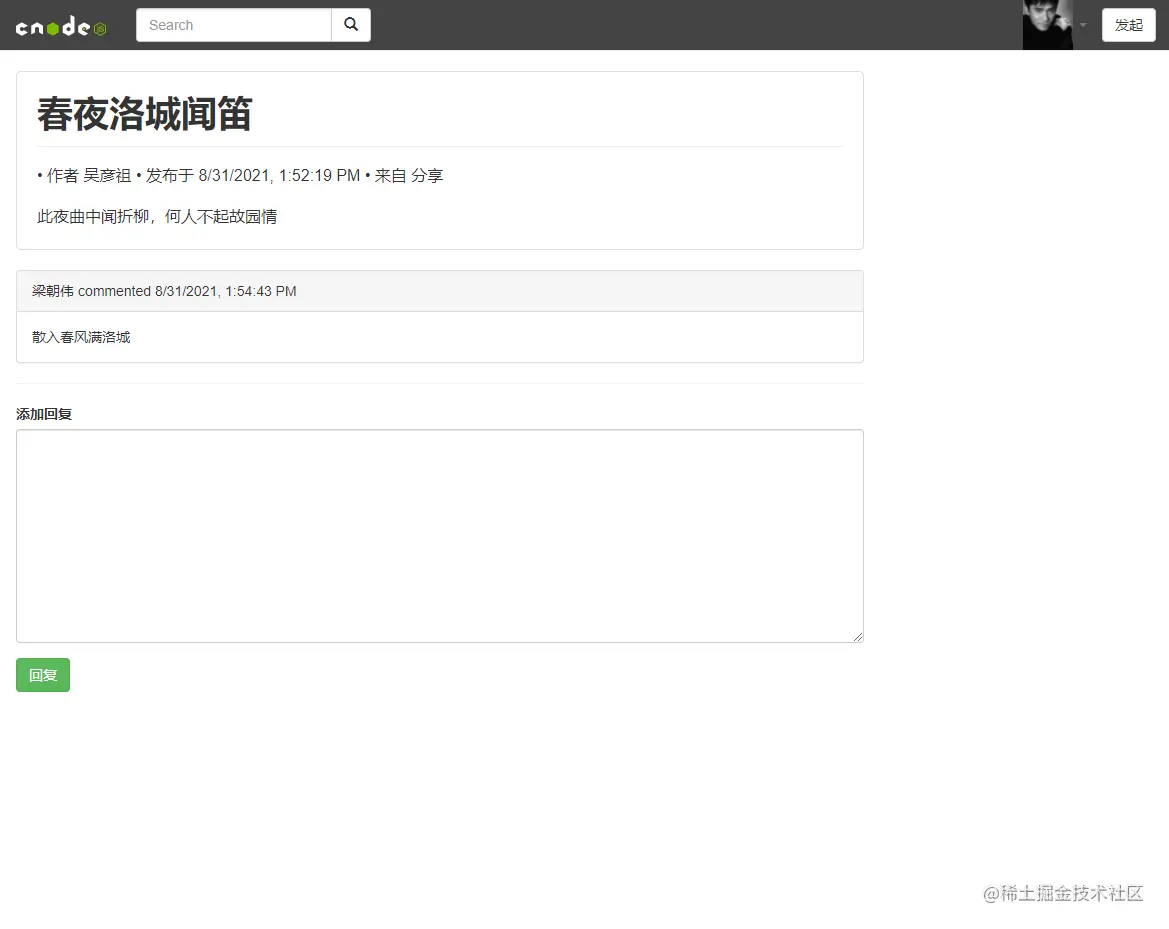Focus the 添加回复 reply textarea
This screenshot has height=929, width=1169.
click(x=440, y=536)
